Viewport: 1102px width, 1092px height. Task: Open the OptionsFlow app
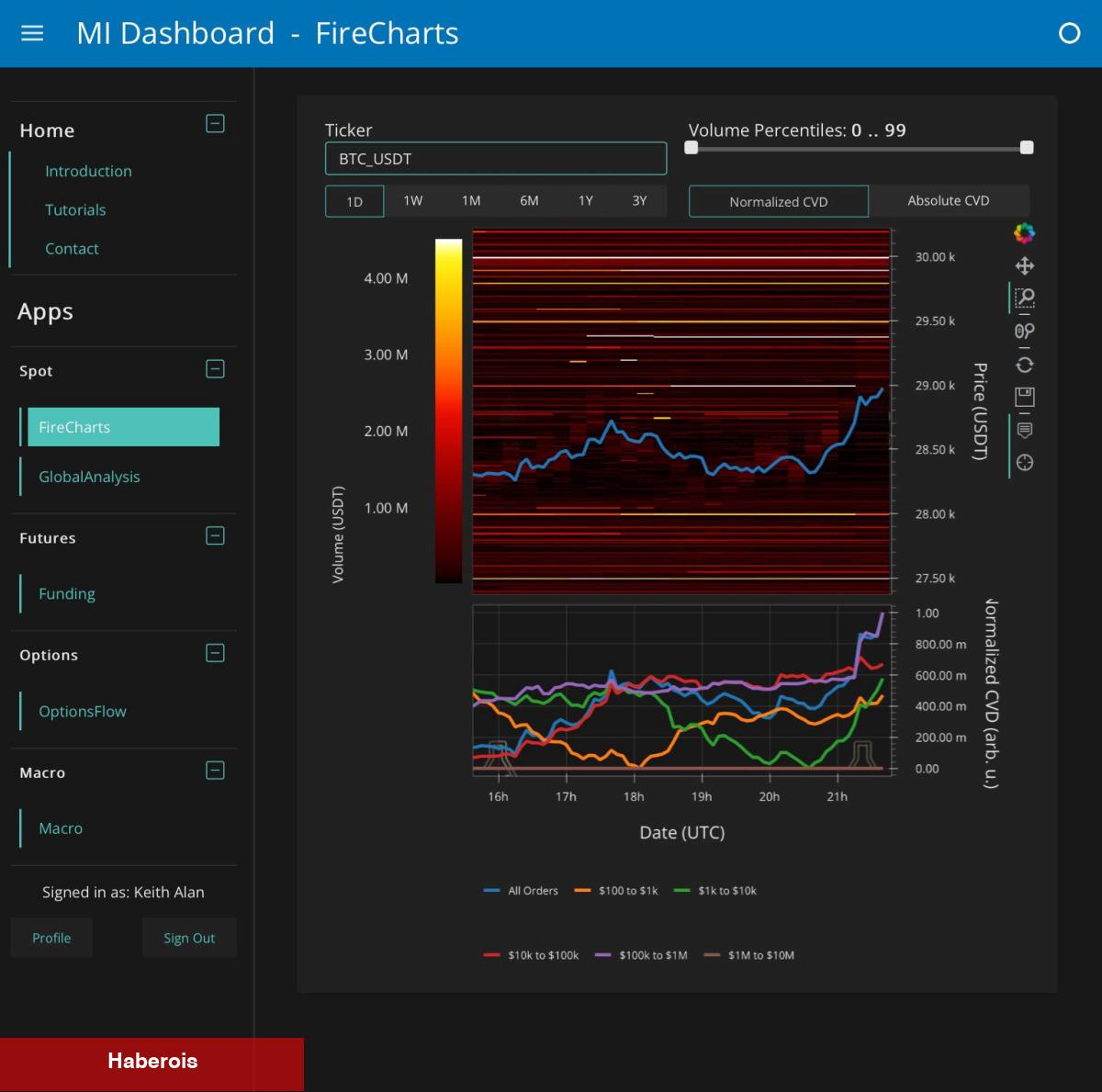tap(83, 711)
